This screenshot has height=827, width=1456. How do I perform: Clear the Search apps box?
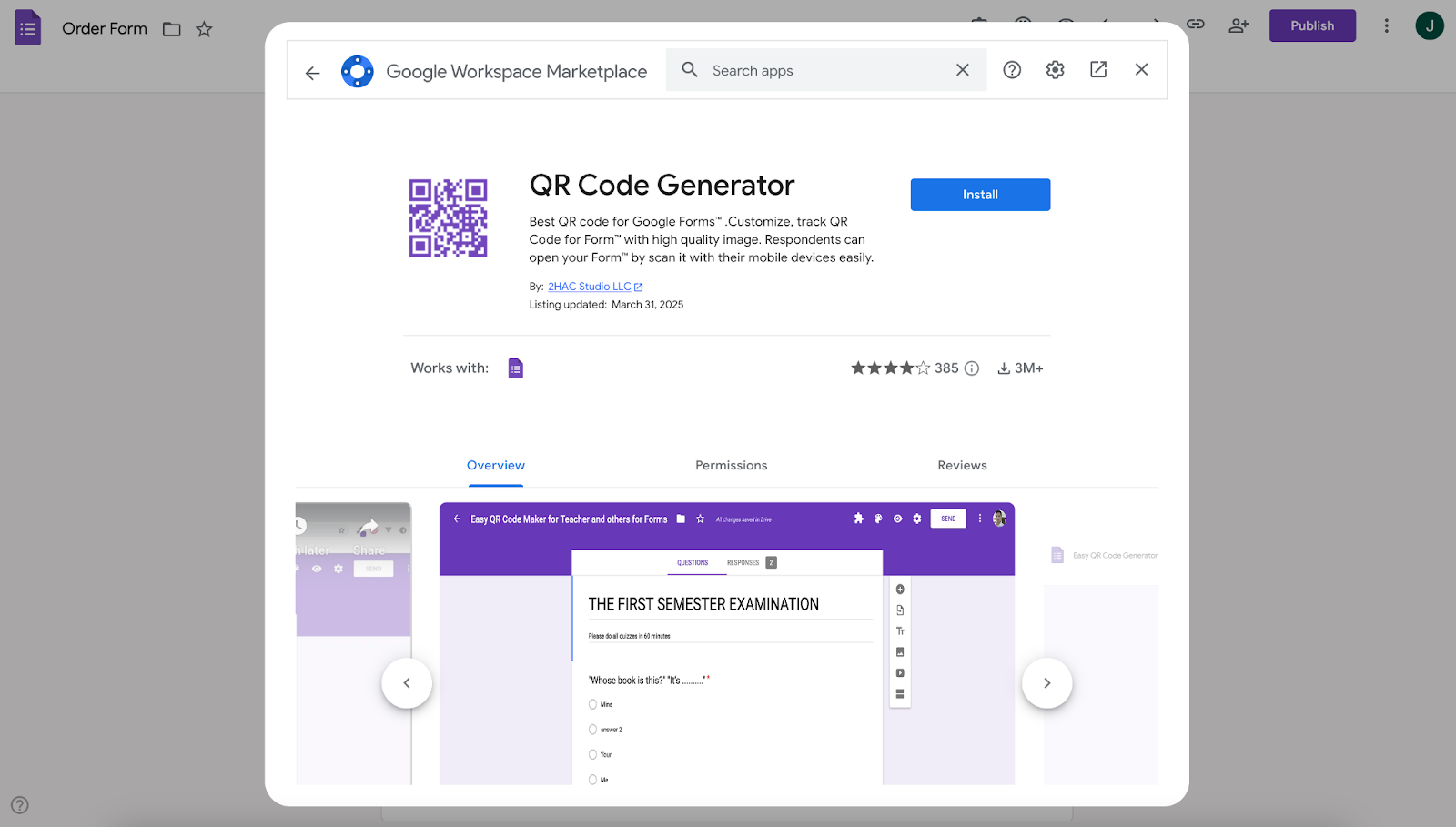(963, 70)
